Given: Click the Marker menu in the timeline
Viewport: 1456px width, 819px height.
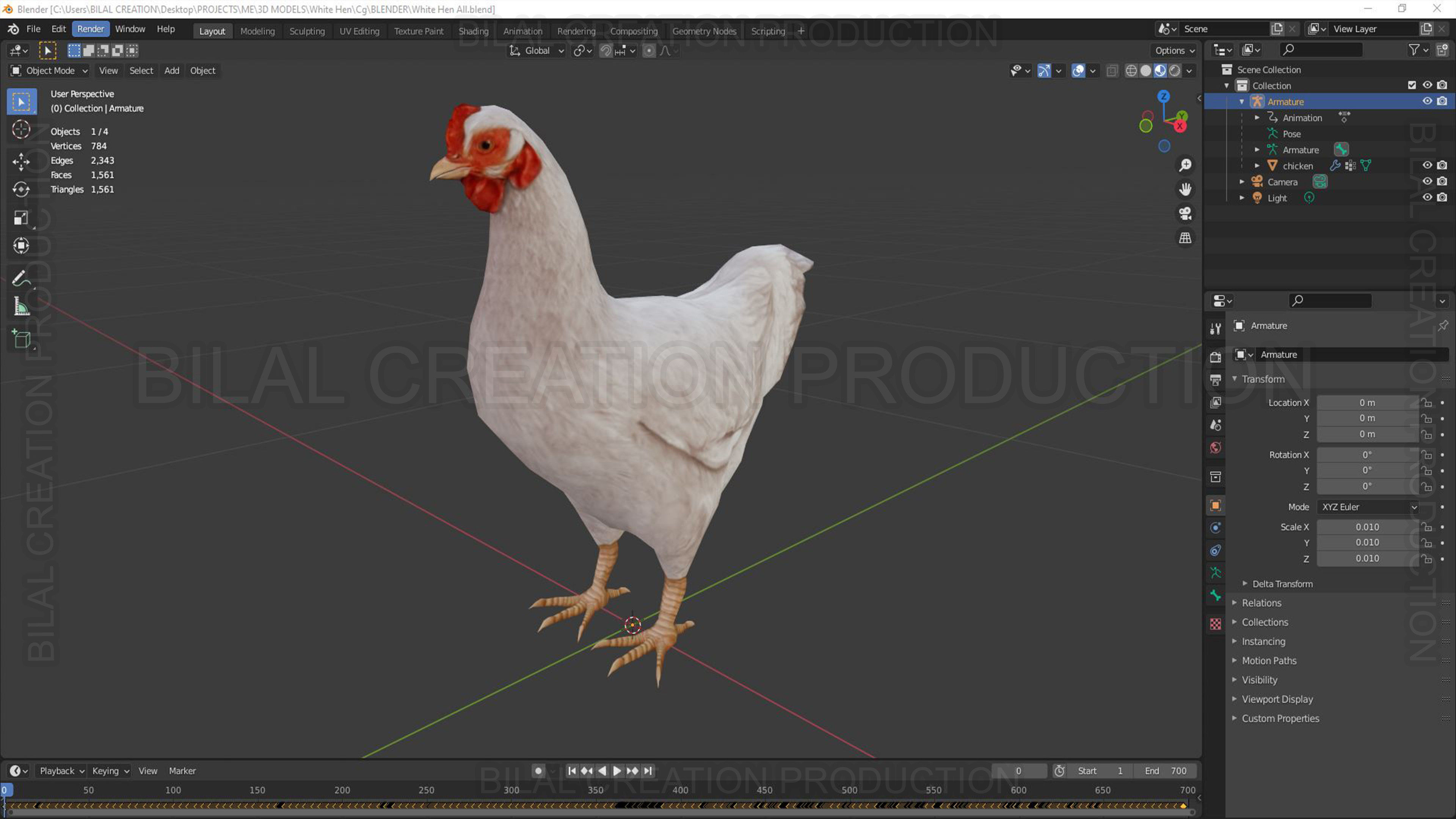Looking at the screenshot, I should 182,770.
